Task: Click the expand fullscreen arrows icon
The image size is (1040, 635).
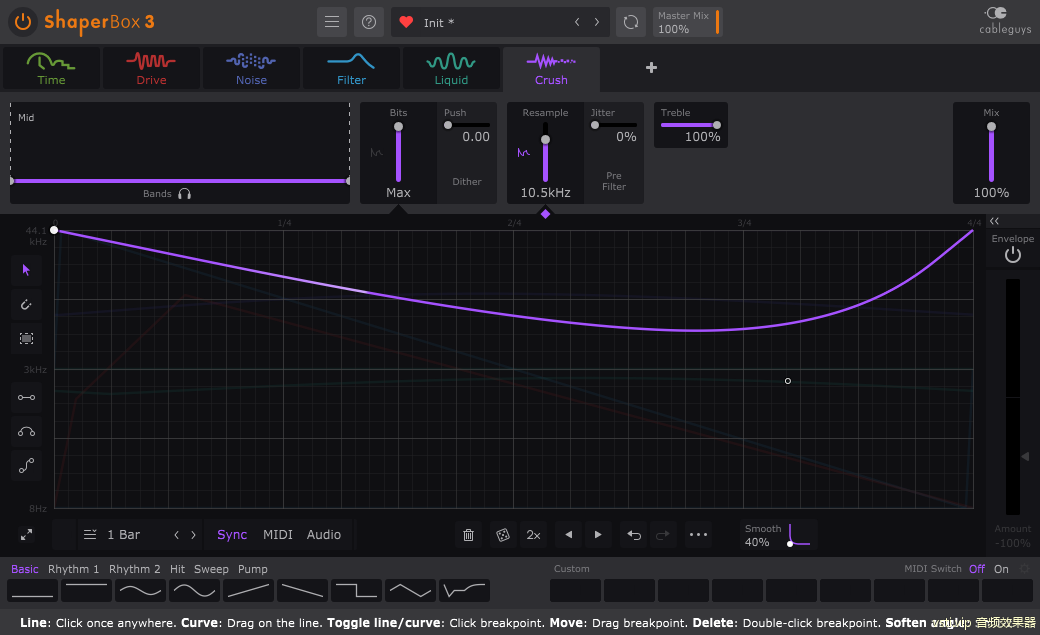Action: pyautogui.click(x=27, y=535)
